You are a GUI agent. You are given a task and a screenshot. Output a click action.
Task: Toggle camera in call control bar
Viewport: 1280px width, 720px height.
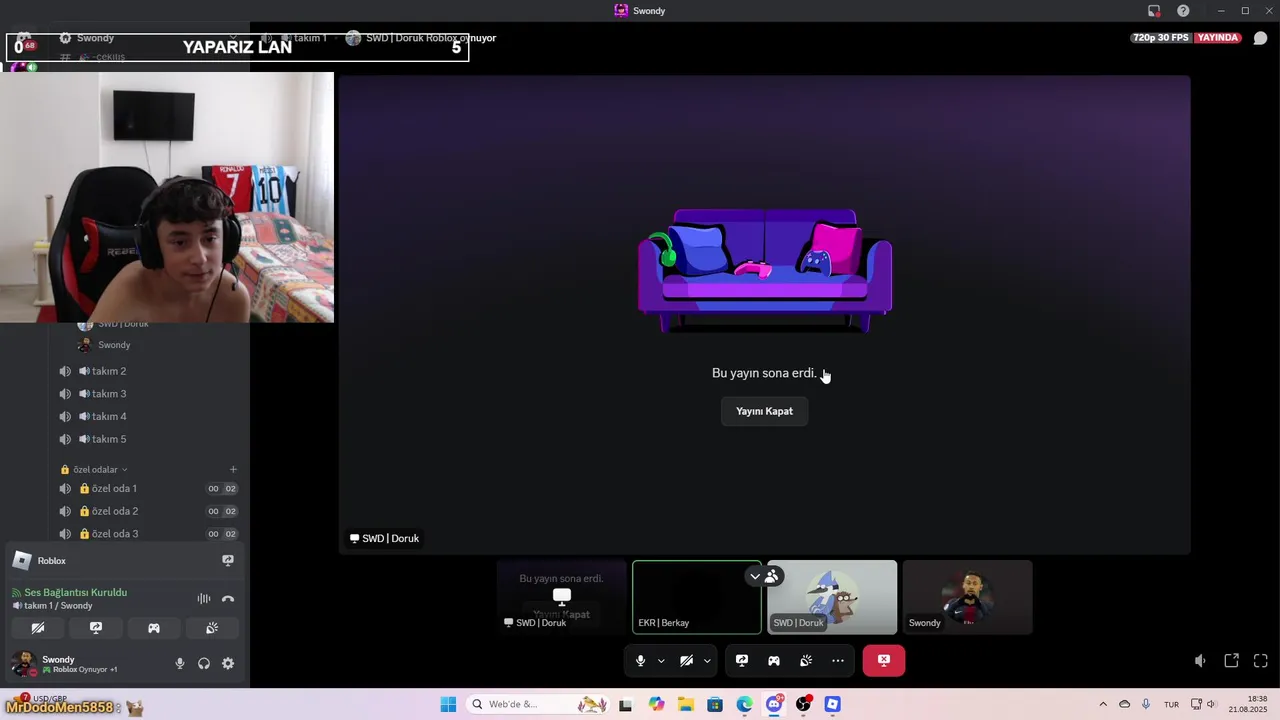click(686, 661)
